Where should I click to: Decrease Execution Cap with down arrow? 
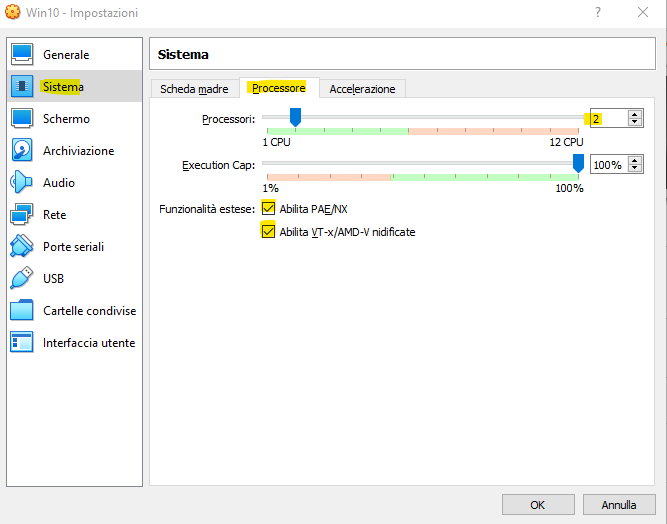pyautogui.click(x=635, y=168)
